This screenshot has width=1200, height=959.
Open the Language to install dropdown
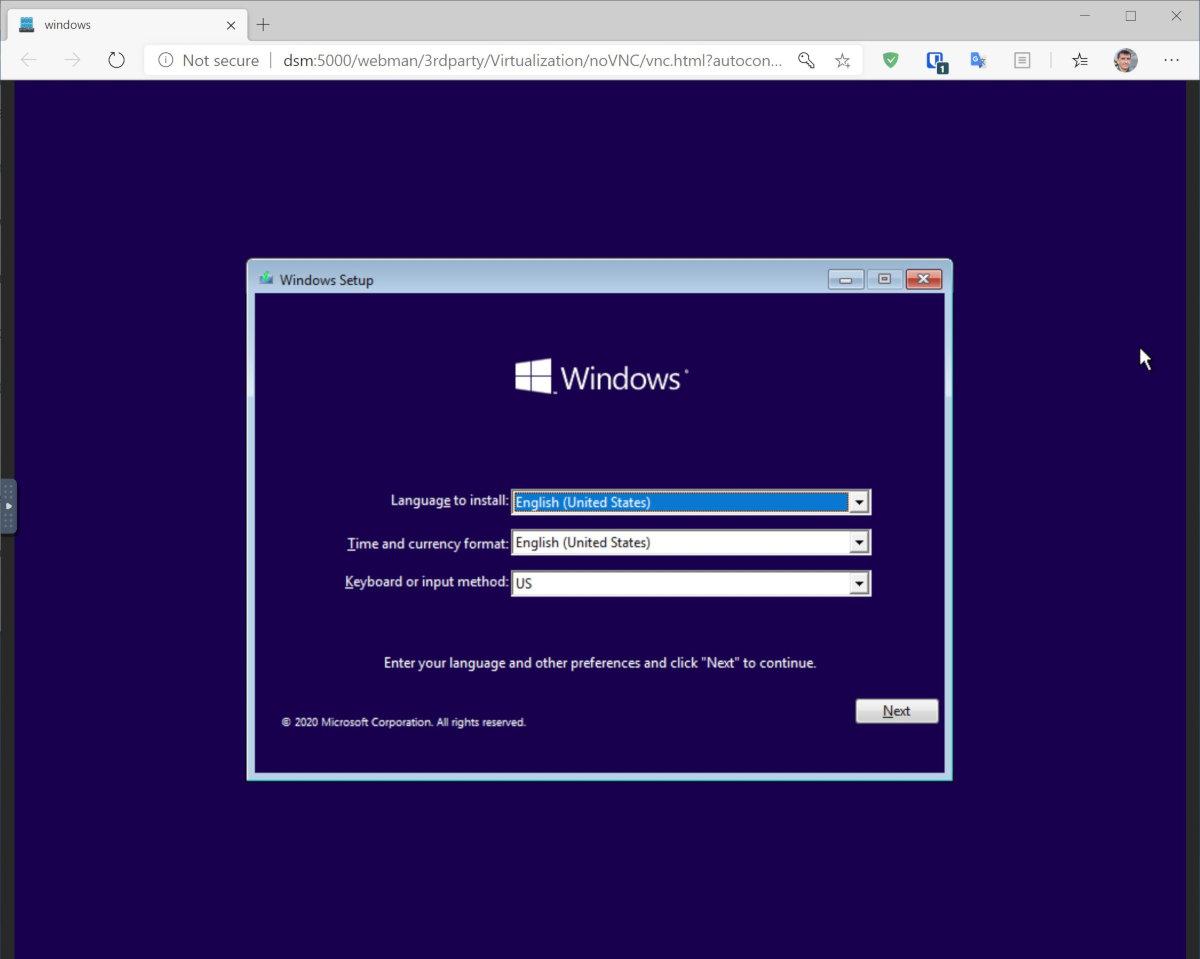point(858,502)
